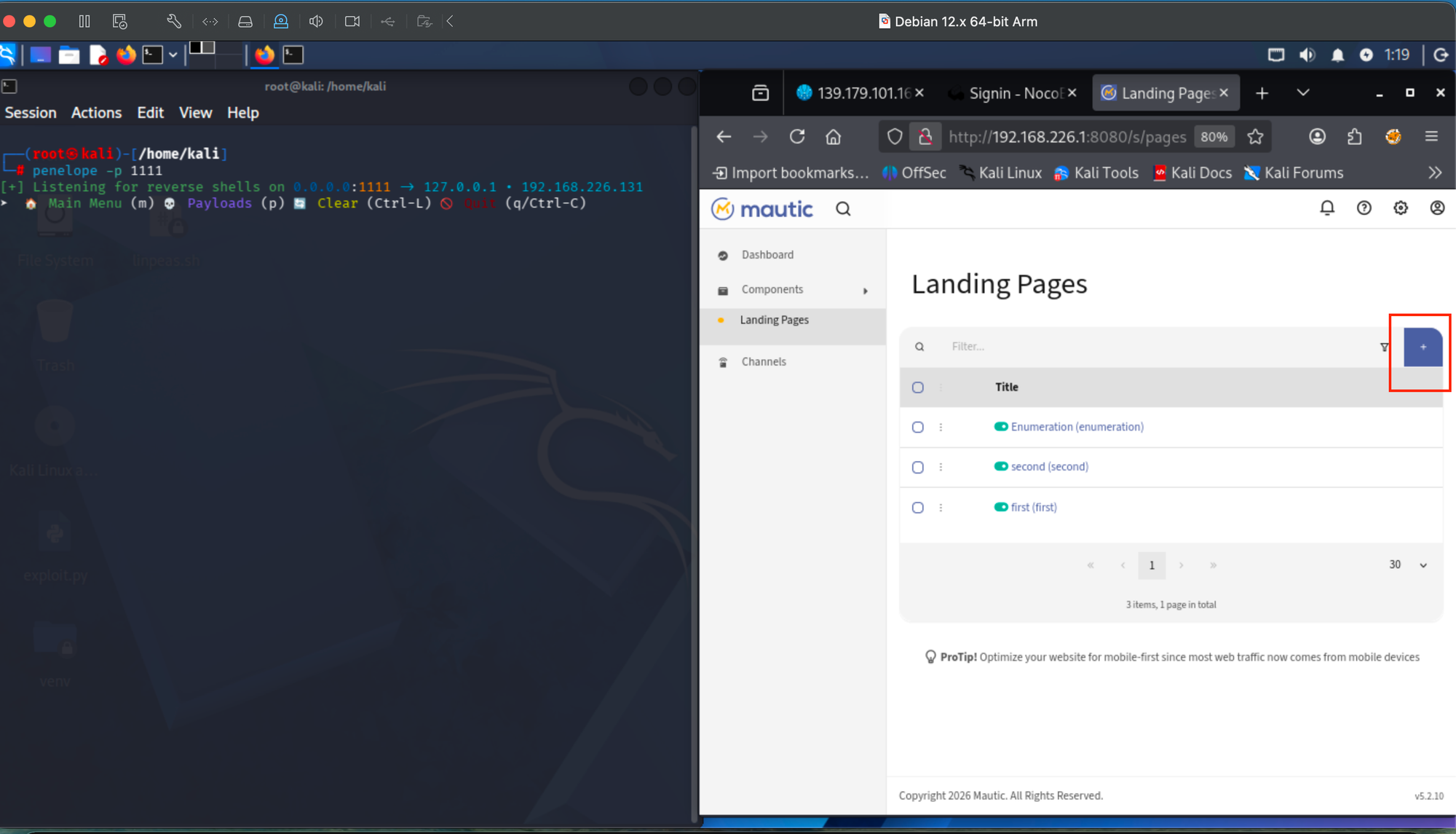
Task: Click the Mautic logo
Action: tap(761, 209)
